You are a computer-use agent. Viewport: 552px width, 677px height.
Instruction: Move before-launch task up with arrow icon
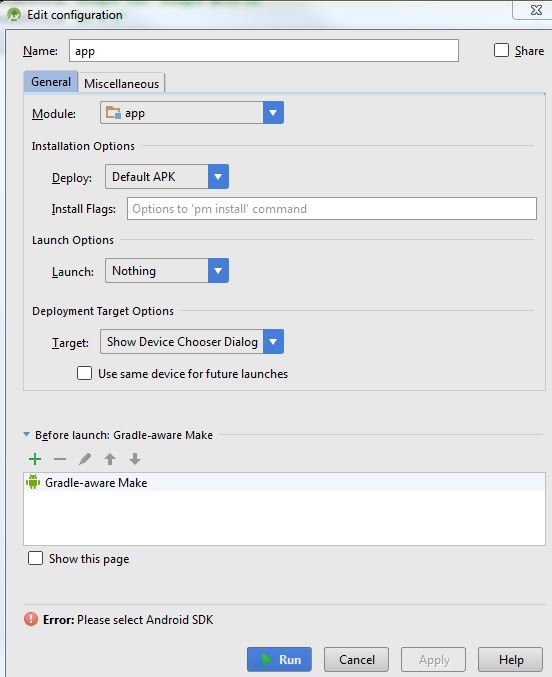pos(110,459)
